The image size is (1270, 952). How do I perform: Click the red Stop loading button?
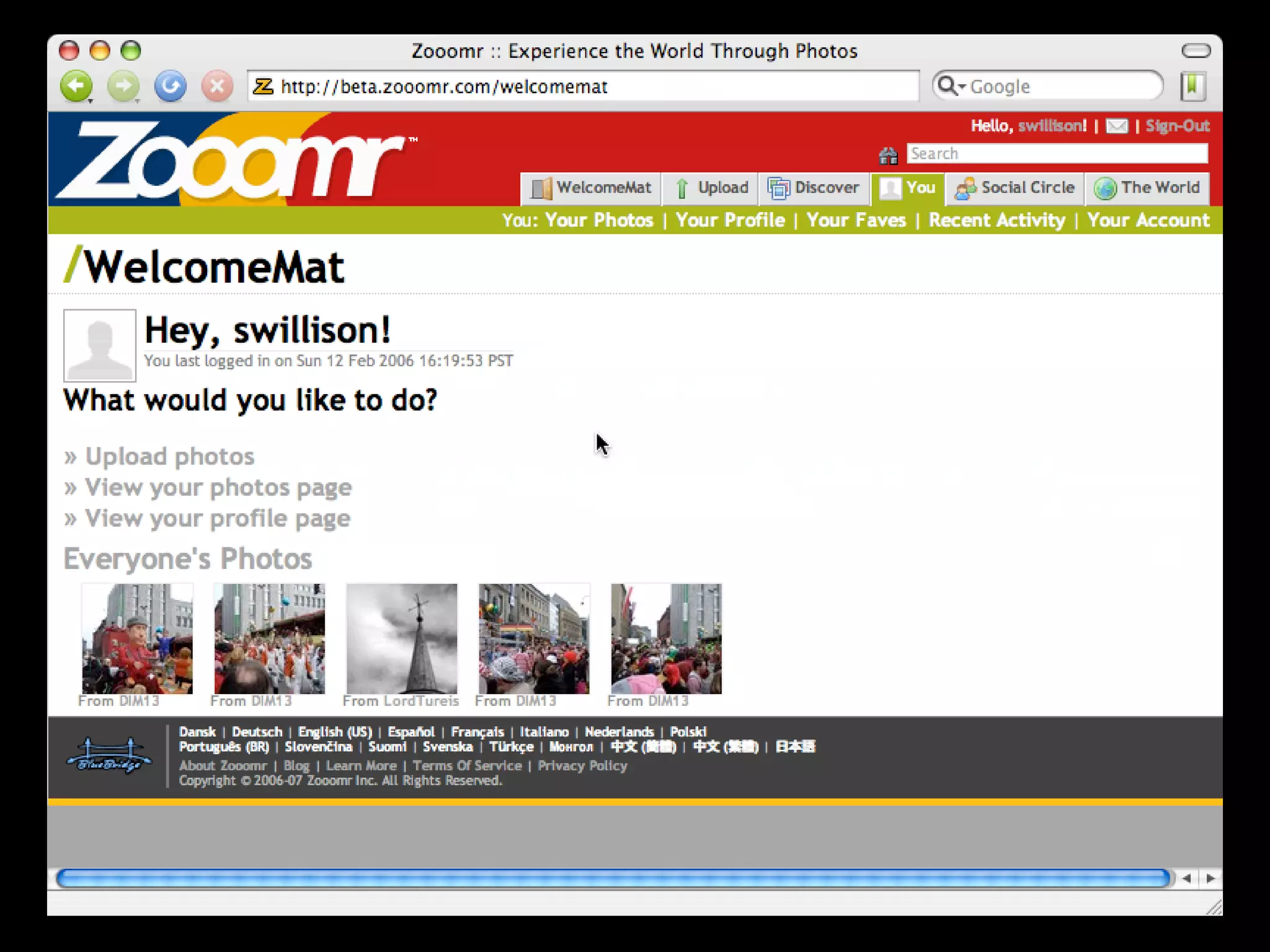pyautogui.click(x=217, y=86)
